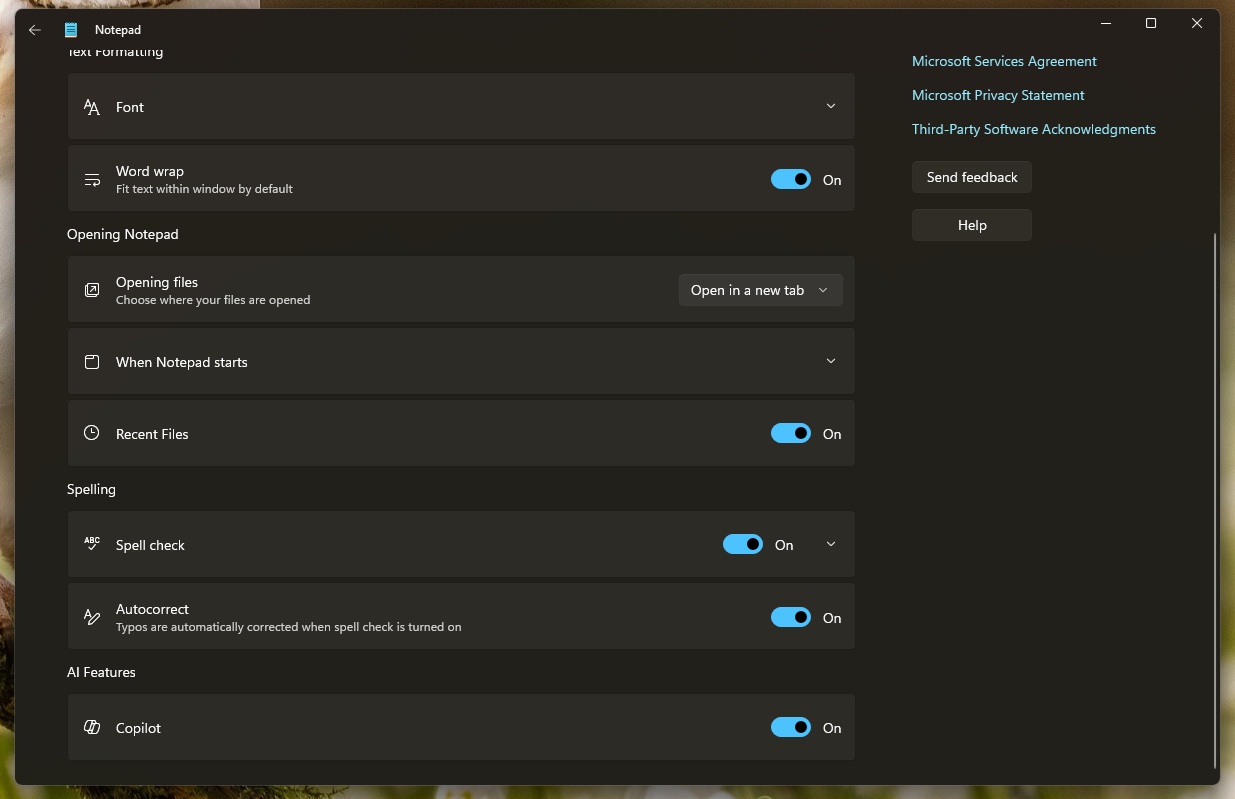Click the When Notepad starts icon
This screenshot has height=799, width=1235.
pos(91,361)
